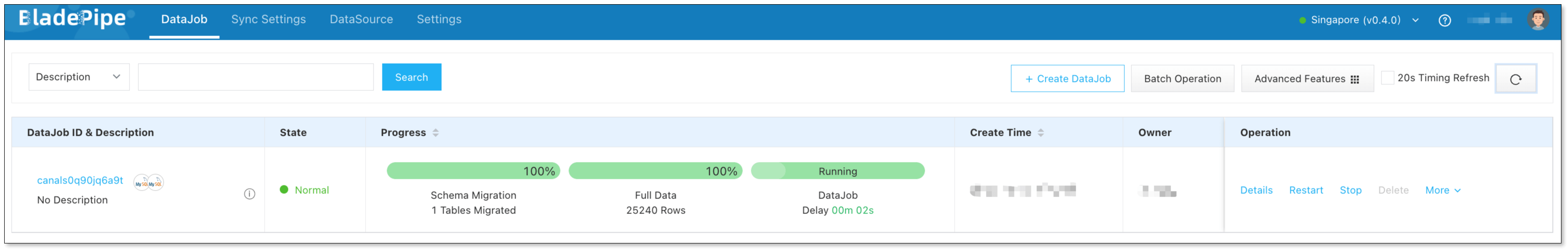Viewport: 1568px width, 250px height.
Task: Expand the More operations menu
Action: click(1442, 190)
